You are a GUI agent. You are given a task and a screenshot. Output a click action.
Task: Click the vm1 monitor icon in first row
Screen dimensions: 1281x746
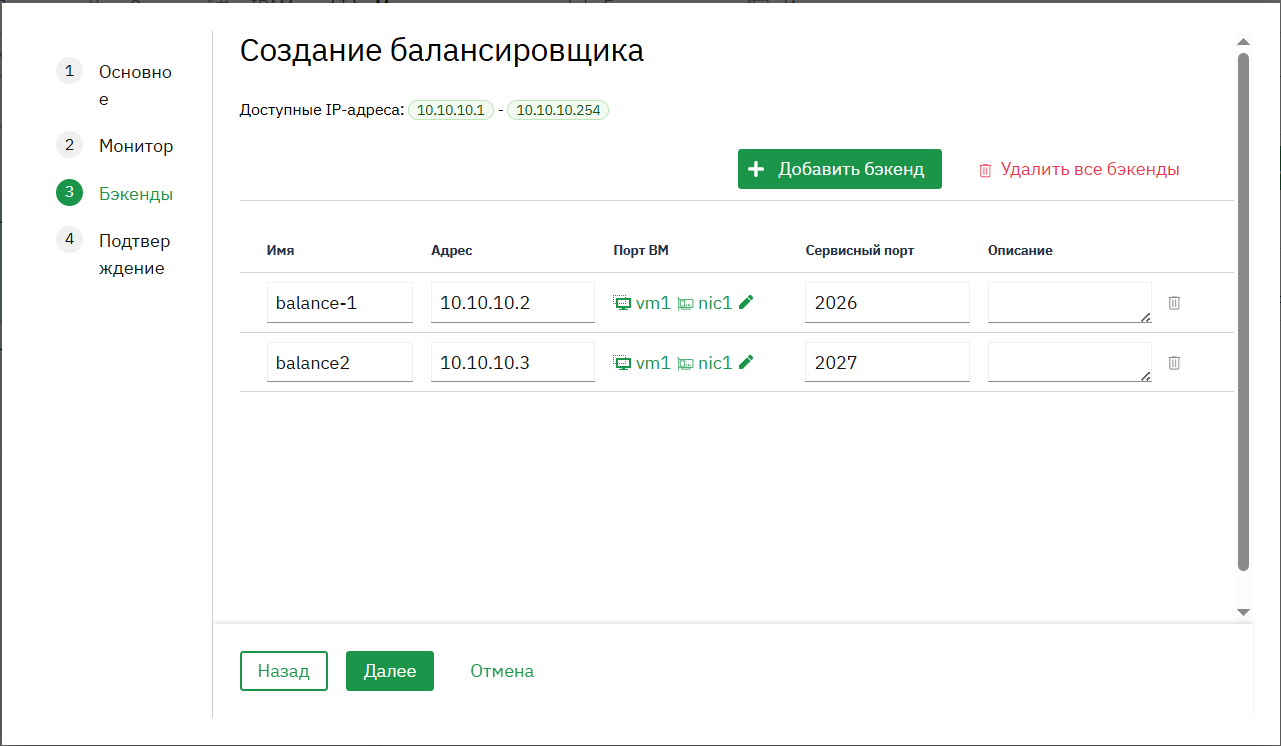click(x=622, y=302)
